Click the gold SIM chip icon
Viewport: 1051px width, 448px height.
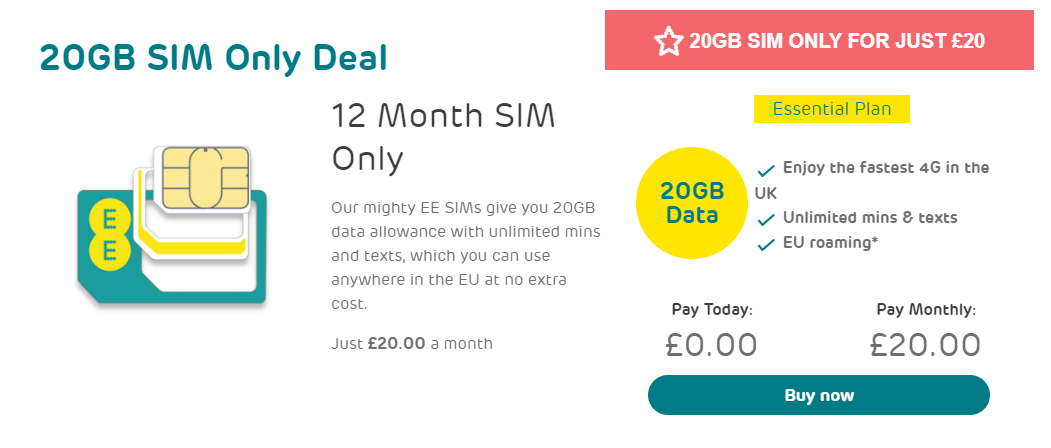tap(202, 178)
